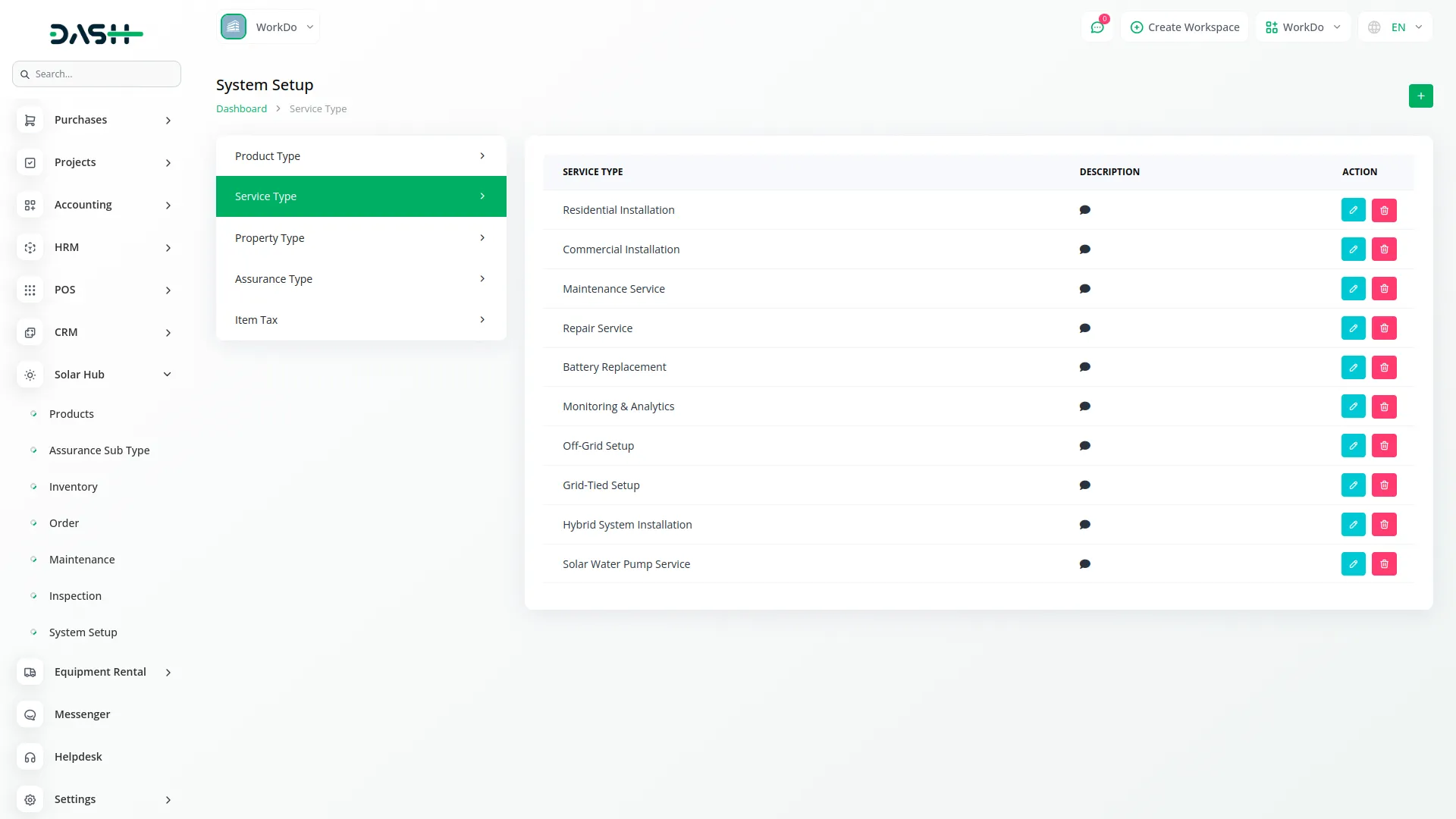Viewport: 1456px width, 819px height.
Task: Delete the Commercial Installation service type
Action: point(1384,249)
